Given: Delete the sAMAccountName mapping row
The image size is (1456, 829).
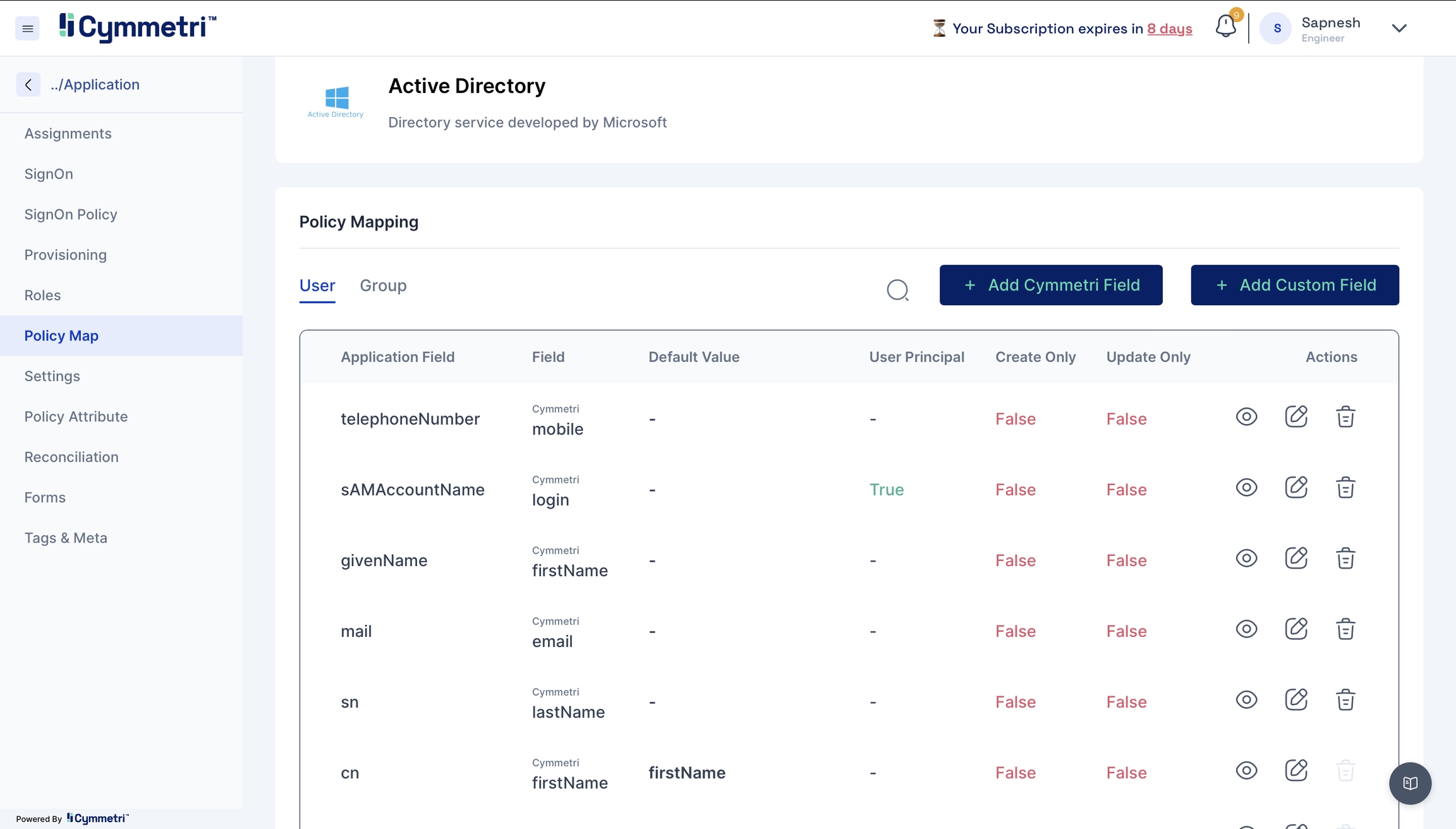Looking at the screenshot, I should (1345, 488).
